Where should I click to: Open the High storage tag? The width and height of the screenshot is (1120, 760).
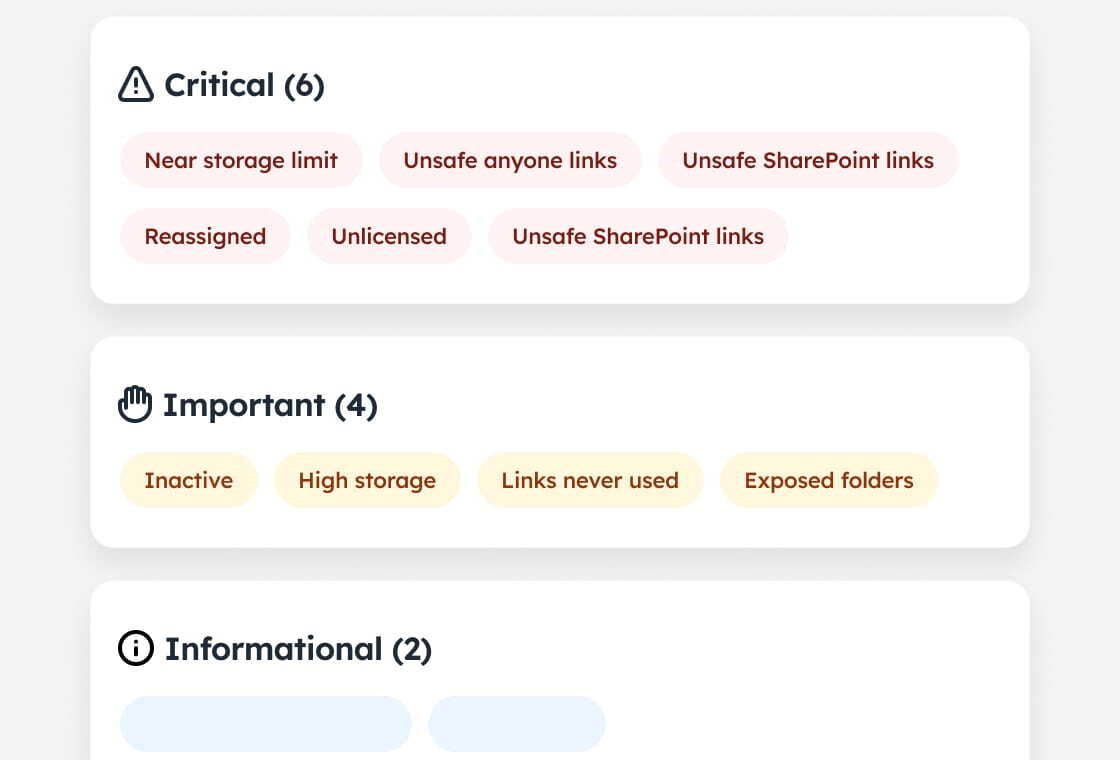[367, 480]
